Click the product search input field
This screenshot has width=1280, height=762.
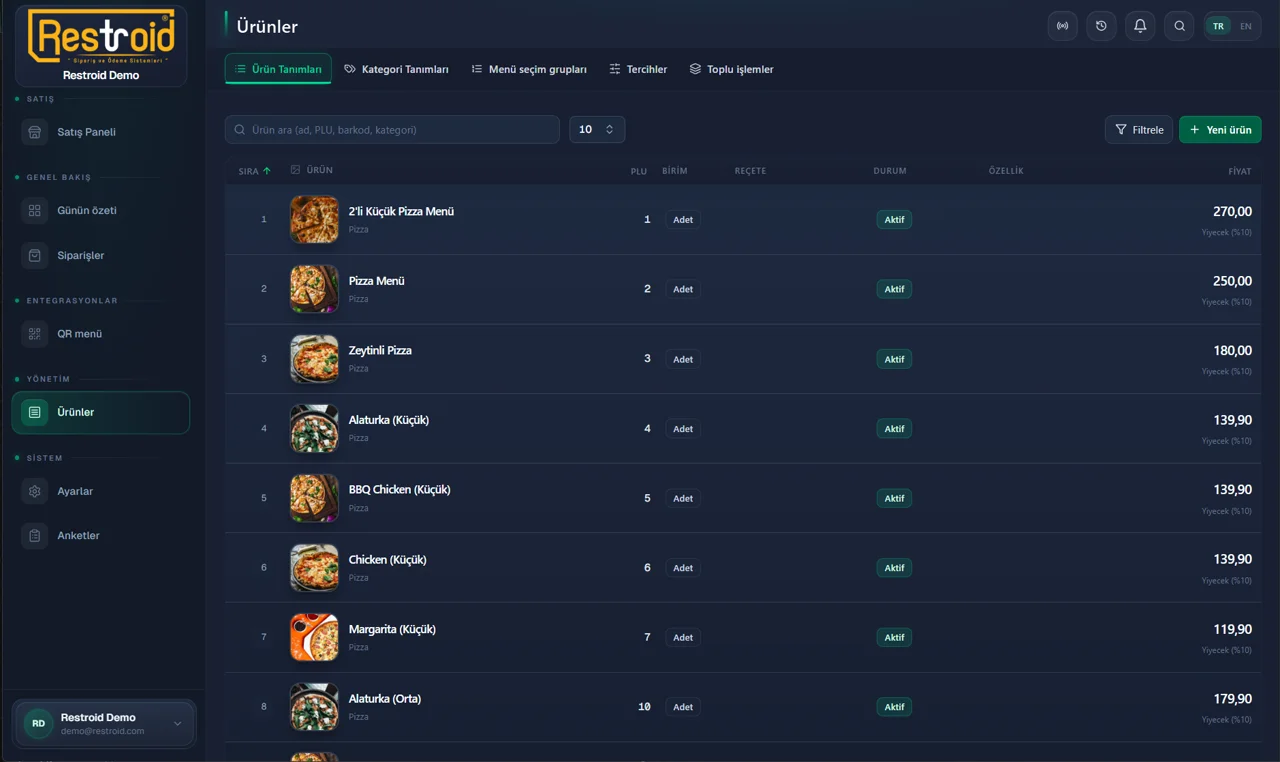392,129
